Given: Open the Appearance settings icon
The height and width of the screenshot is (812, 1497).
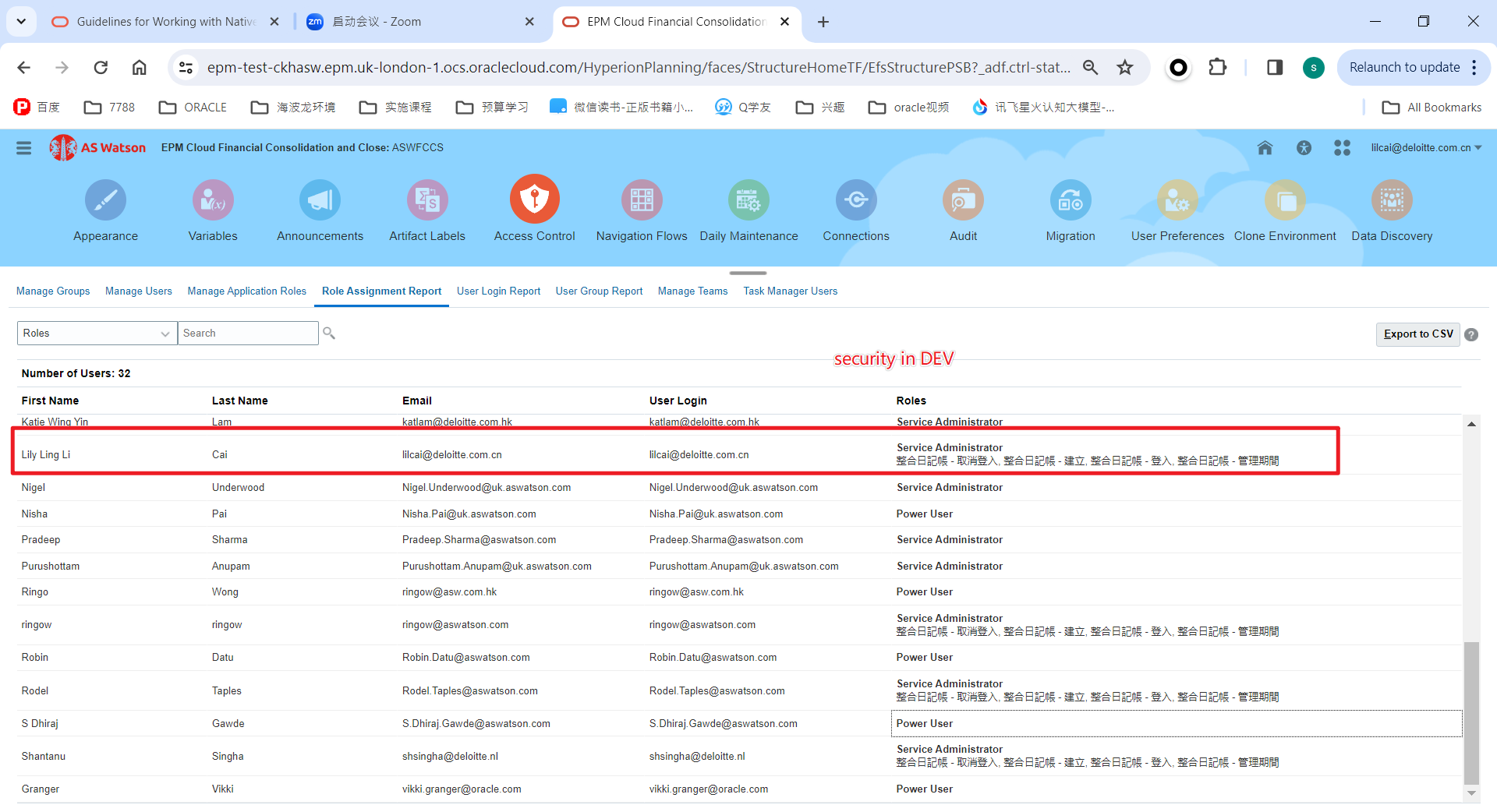Looking at the screenshot, I should coord(105,200).
